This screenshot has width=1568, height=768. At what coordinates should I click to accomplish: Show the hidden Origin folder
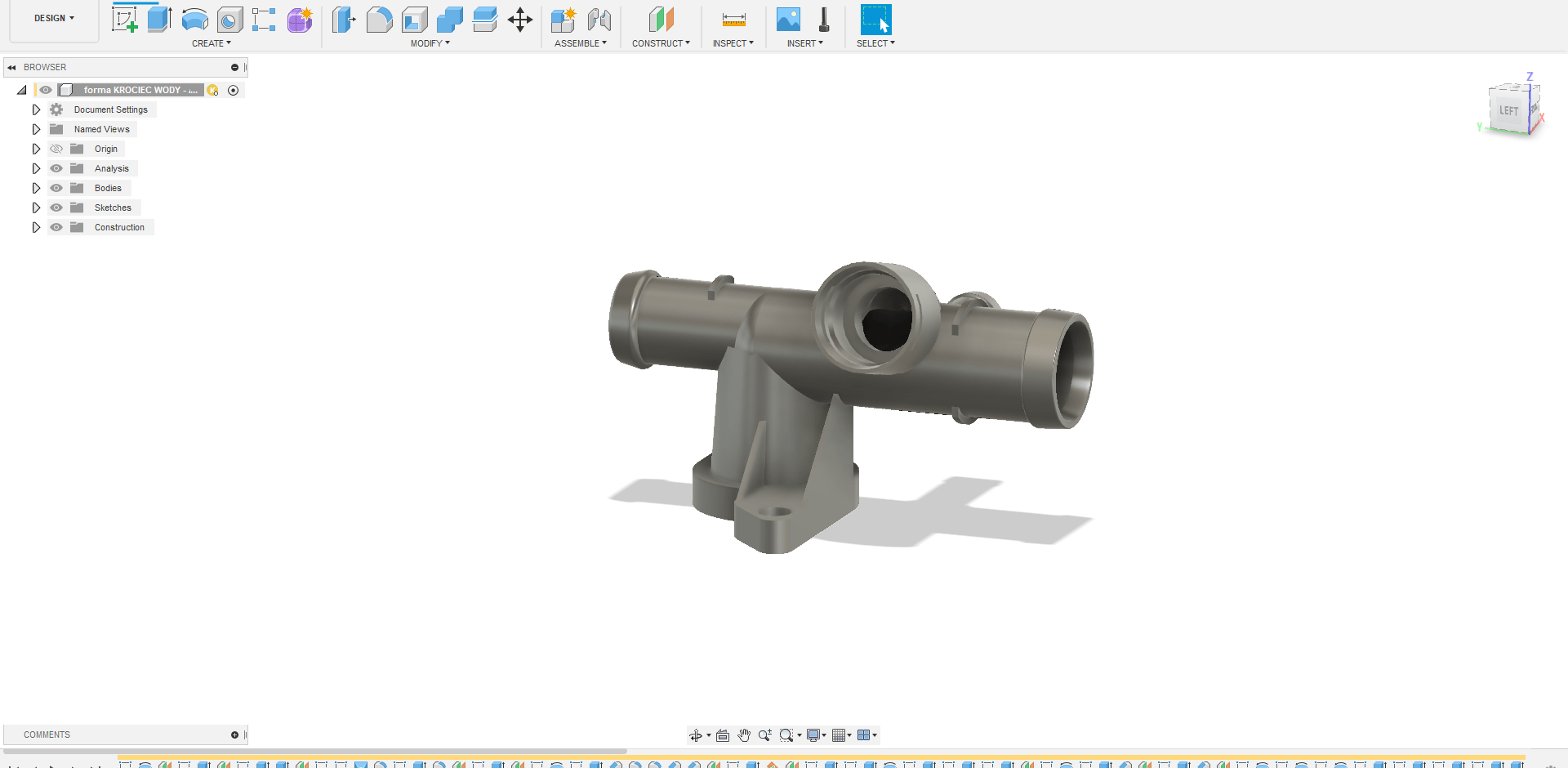[56, 149]
